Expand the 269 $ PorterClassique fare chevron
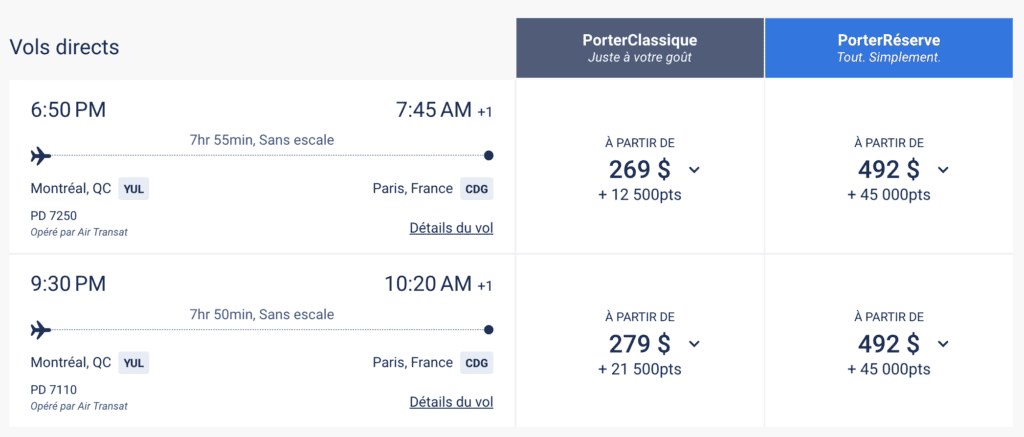Viewport: 1024px width, 437px height. click(x=694, y=170)
